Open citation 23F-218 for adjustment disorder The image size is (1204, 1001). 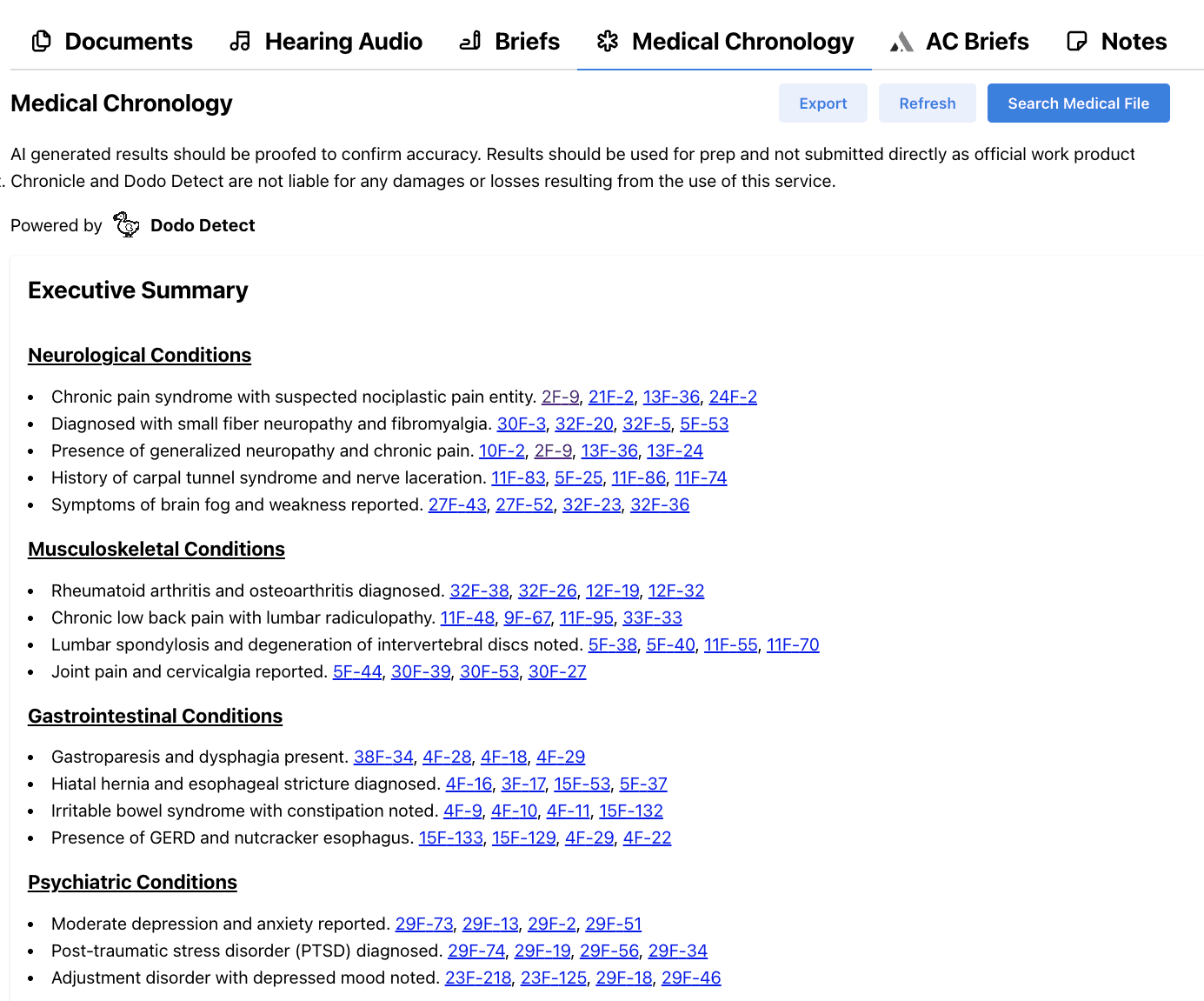[x=477, y=978]
